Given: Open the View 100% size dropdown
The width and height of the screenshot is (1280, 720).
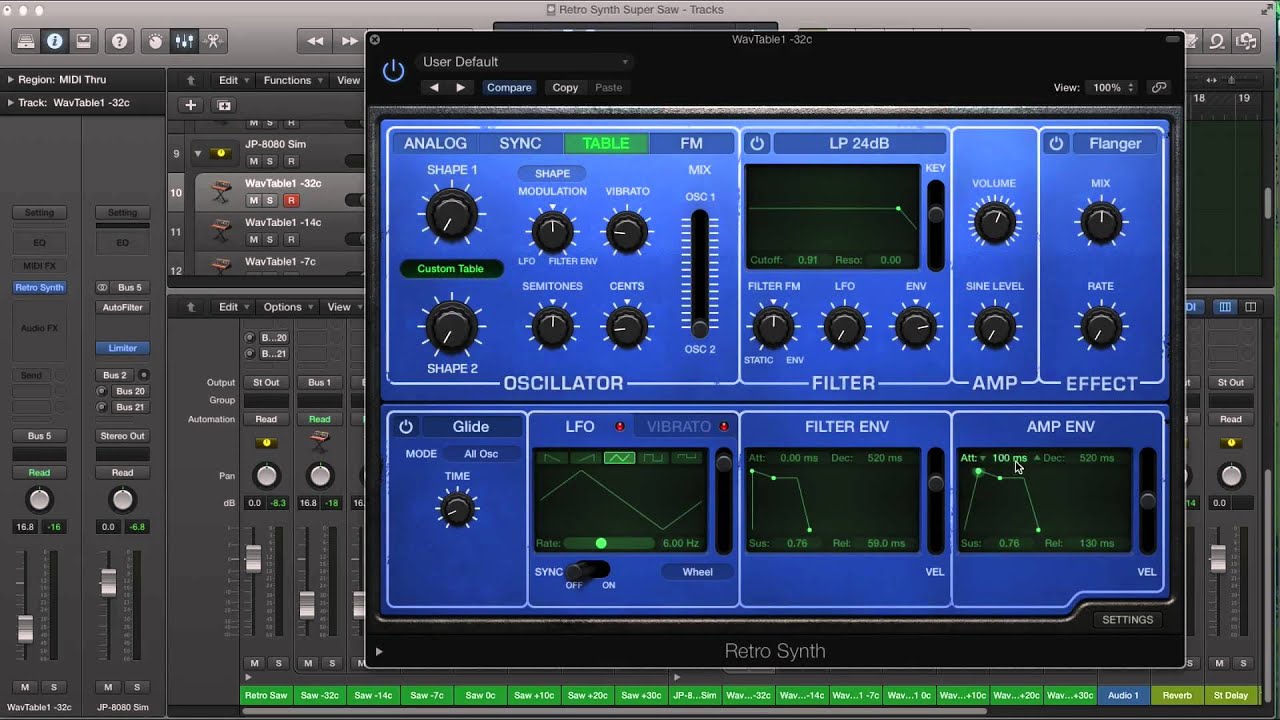Looking at the screenshot, I should [x=1112, y=87].
